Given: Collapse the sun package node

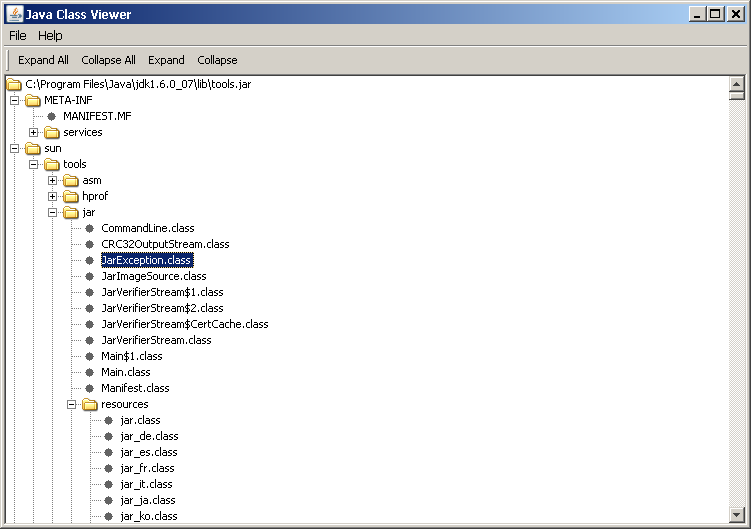Looking at the screenshot, I should tap(14, 148).
